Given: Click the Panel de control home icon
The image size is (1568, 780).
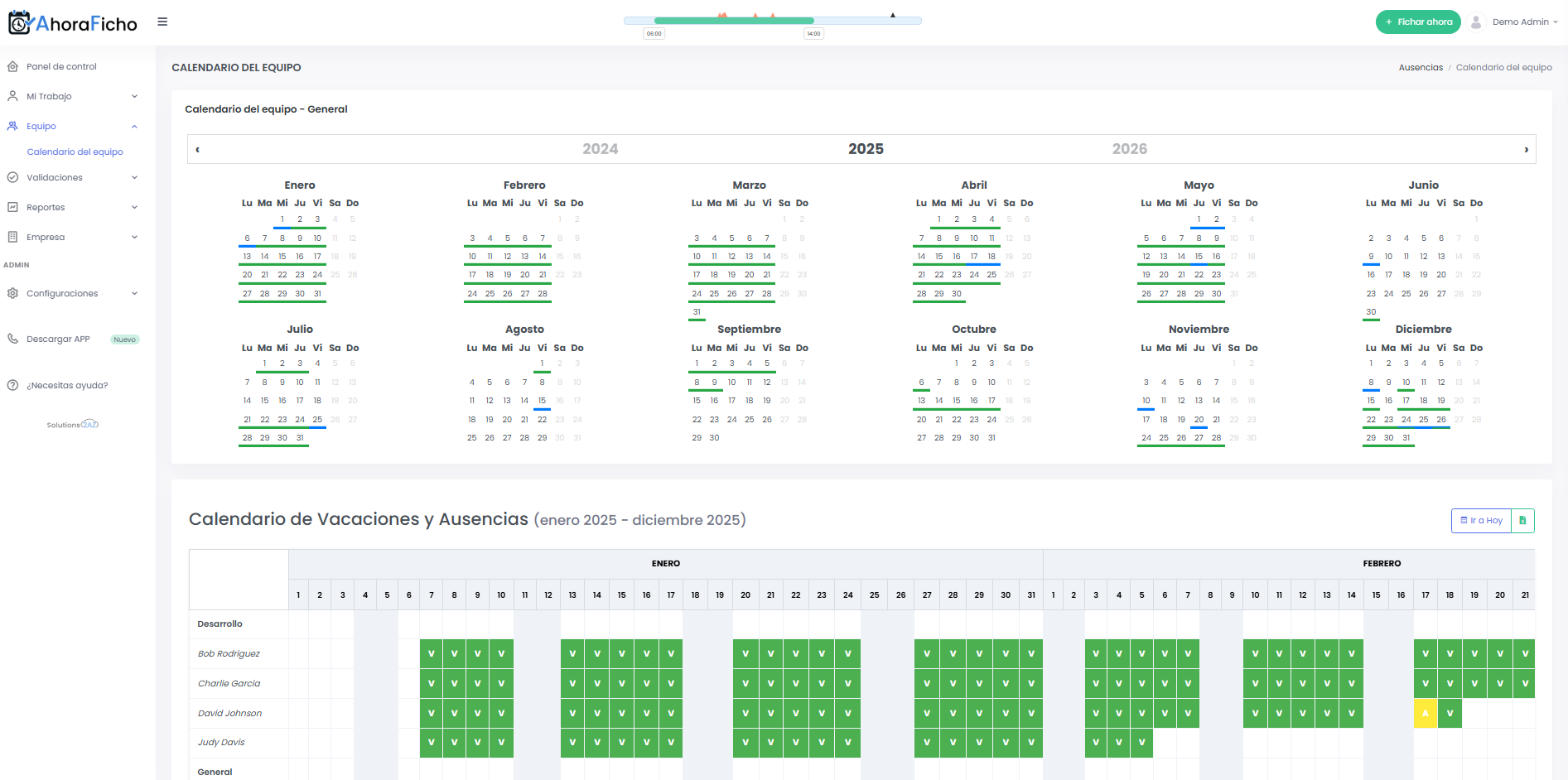Looking at the screenshot, I should tap(12, 66).
